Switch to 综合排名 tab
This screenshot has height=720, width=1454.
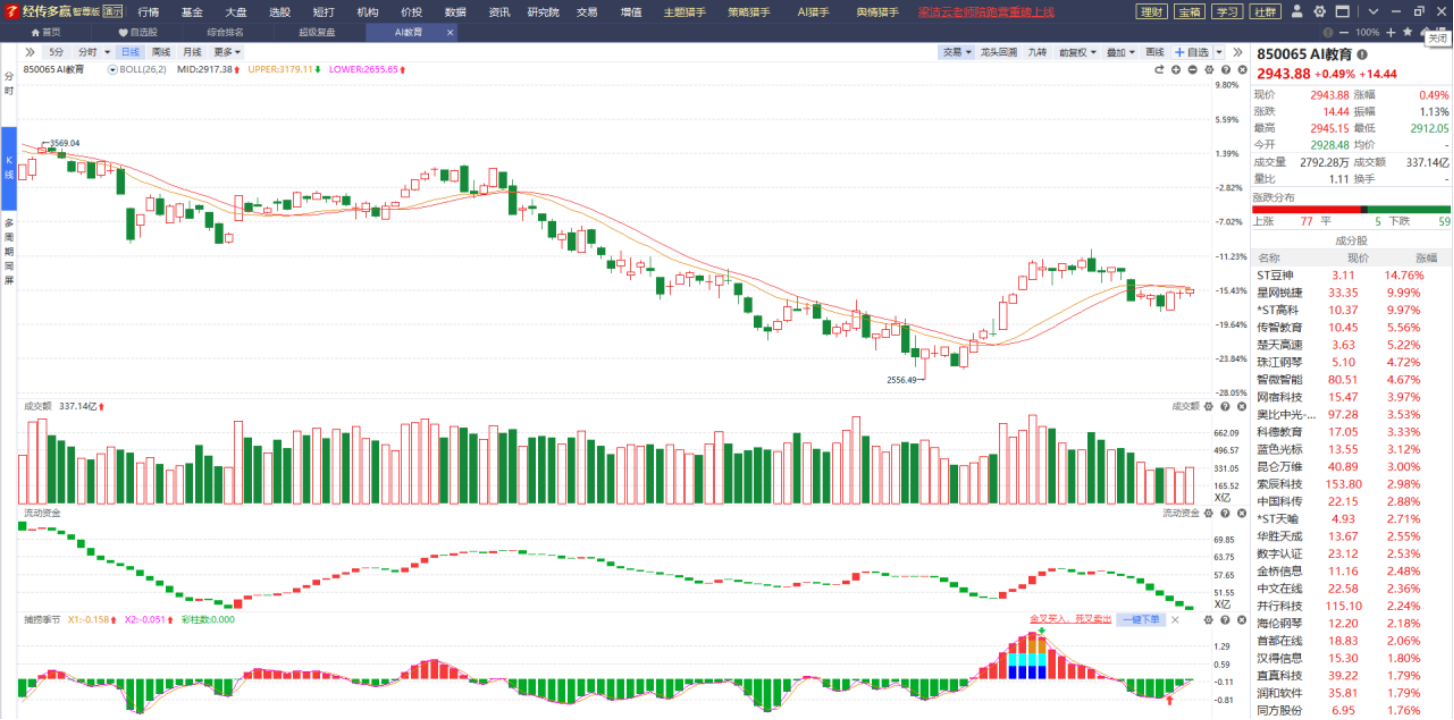[x=225, y=32]
